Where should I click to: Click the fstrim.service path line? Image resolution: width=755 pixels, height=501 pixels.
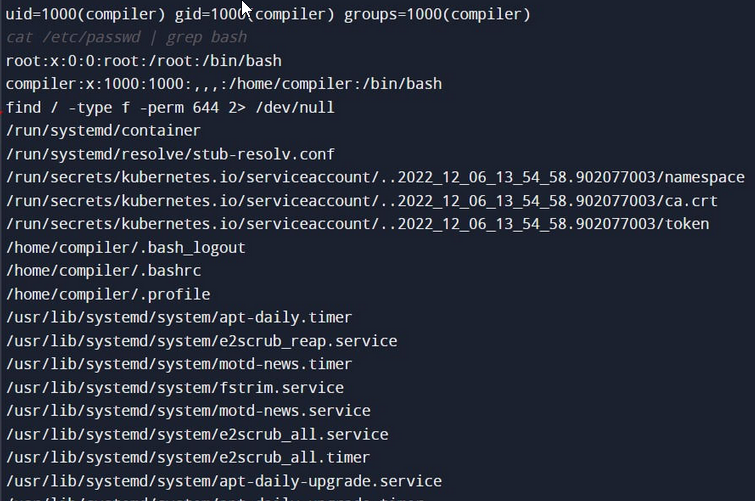175,387
